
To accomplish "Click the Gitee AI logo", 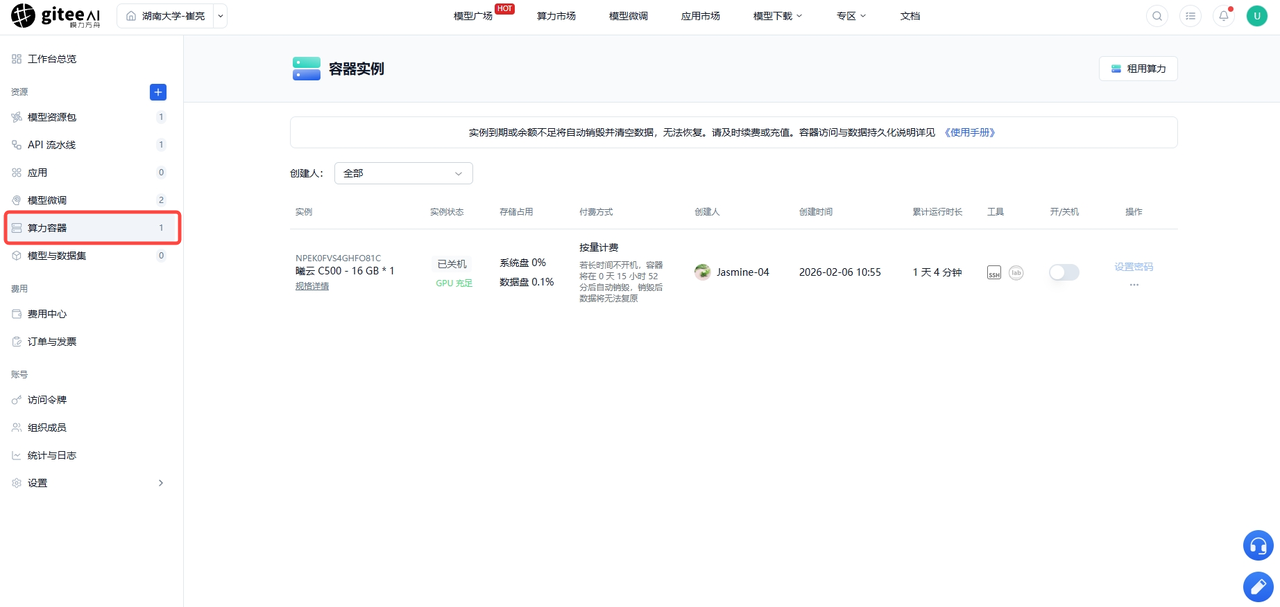I will (55, 16).
